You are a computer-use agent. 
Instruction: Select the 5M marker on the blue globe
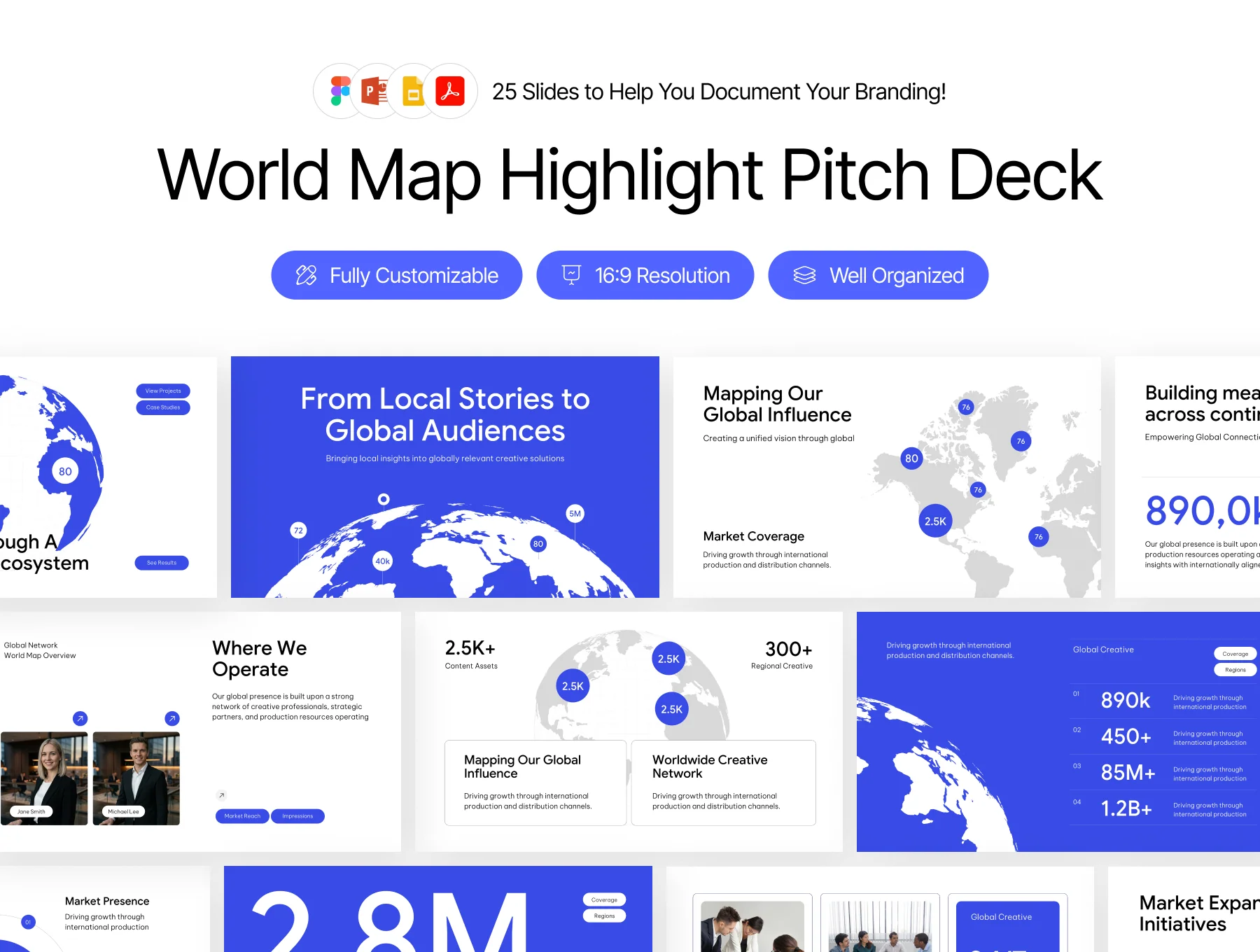point(575,514)
